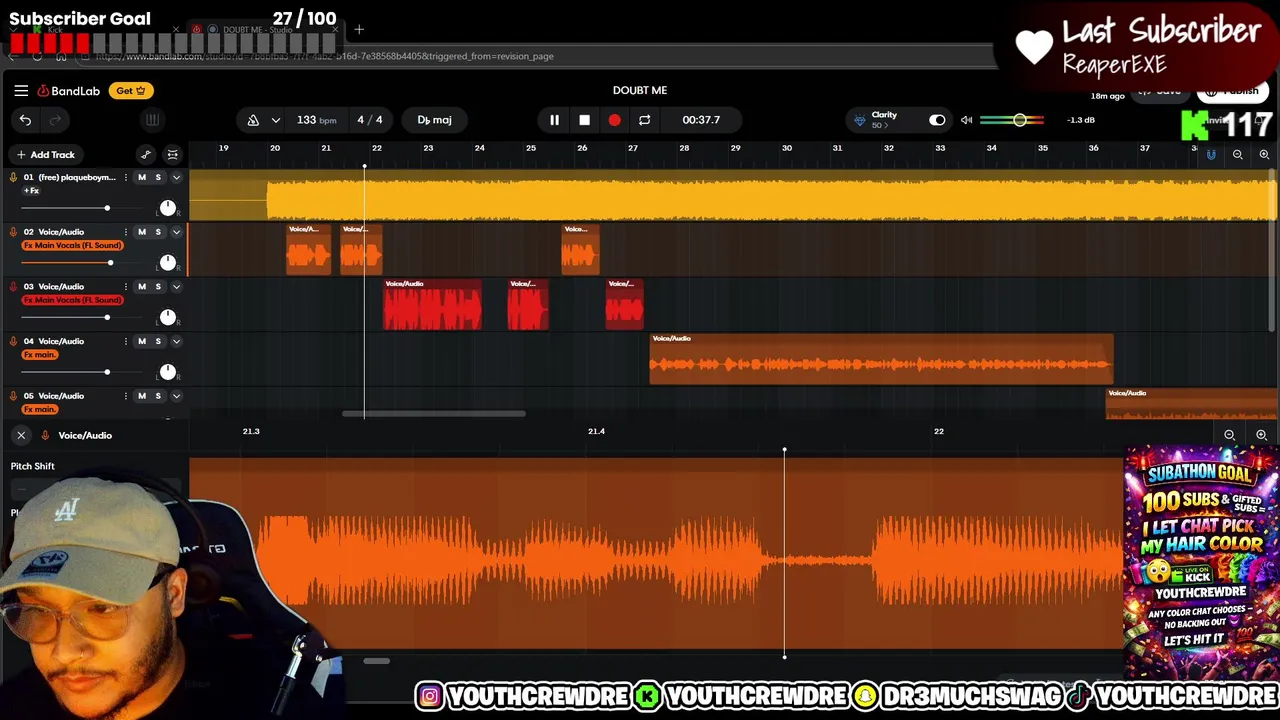This screenshot has width=1280, height=720.
Task: Adjust the master volume slider knob
Action: 1019,120
